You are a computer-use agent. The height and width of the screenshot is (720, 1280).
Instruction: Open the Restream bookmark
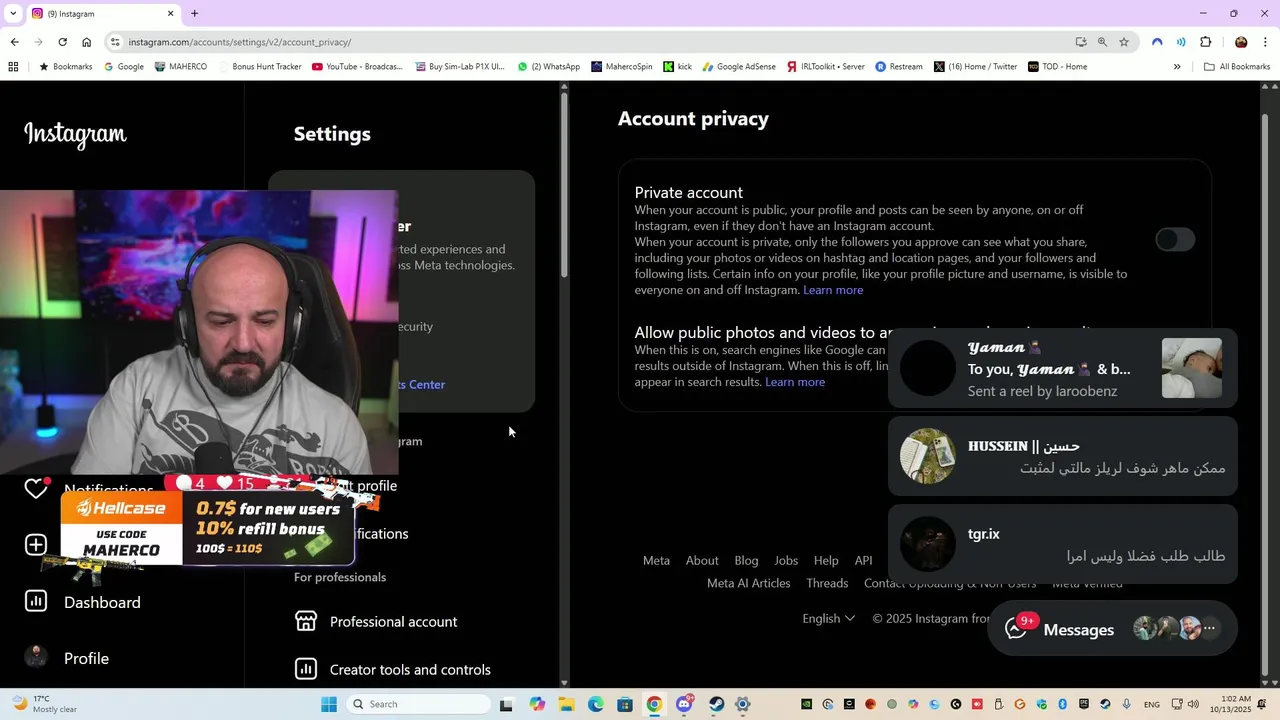click(x=899, y=67)
